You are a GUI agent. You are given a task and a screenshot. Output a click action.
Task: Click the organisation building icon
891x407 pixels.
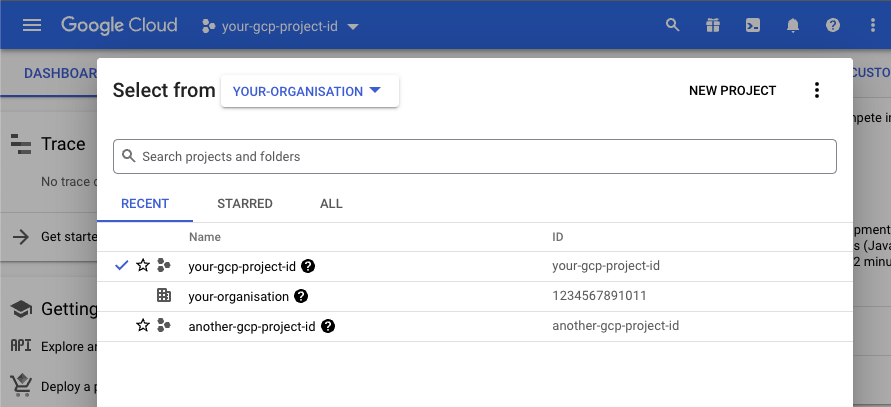click(164, 295)
